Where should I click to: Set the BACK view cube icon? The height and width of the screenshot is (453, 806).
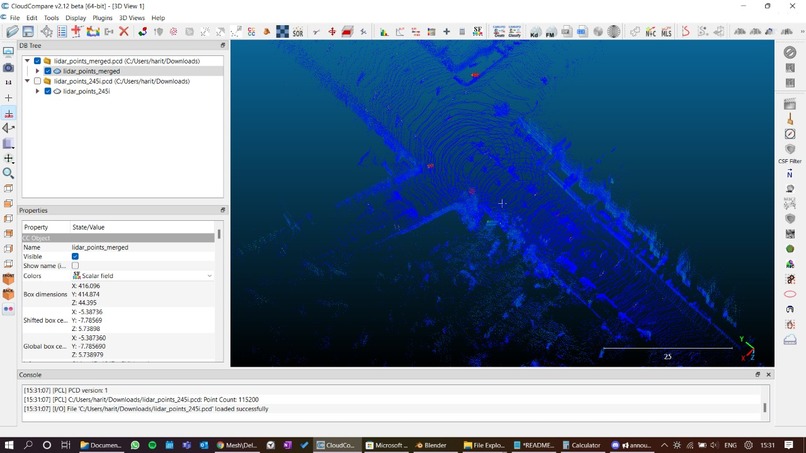(8, 294)
